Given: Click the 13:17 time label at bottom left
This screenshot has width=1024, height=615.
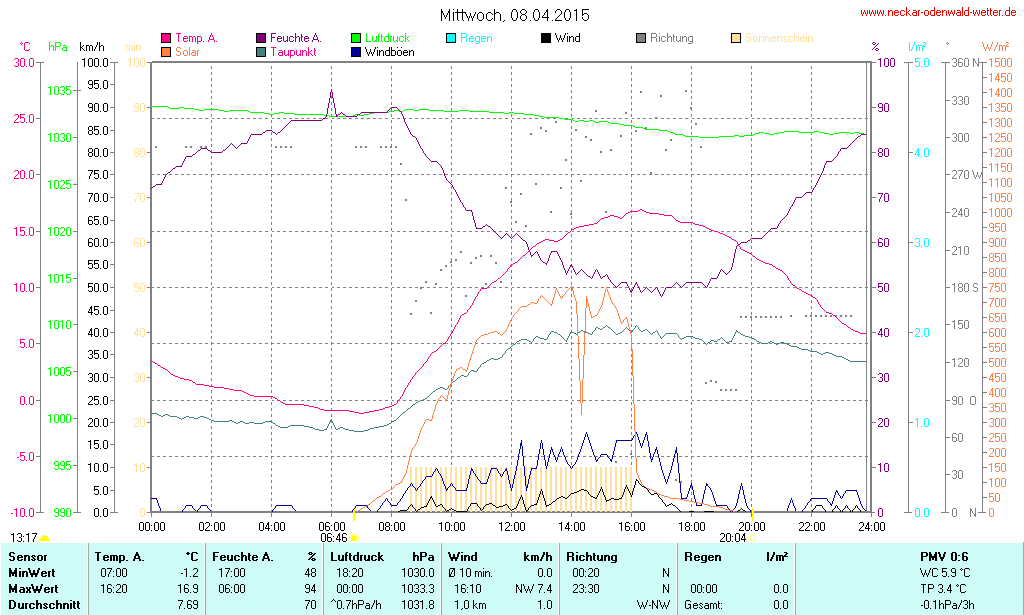Looking at the screenshot, I should (24, 537).
